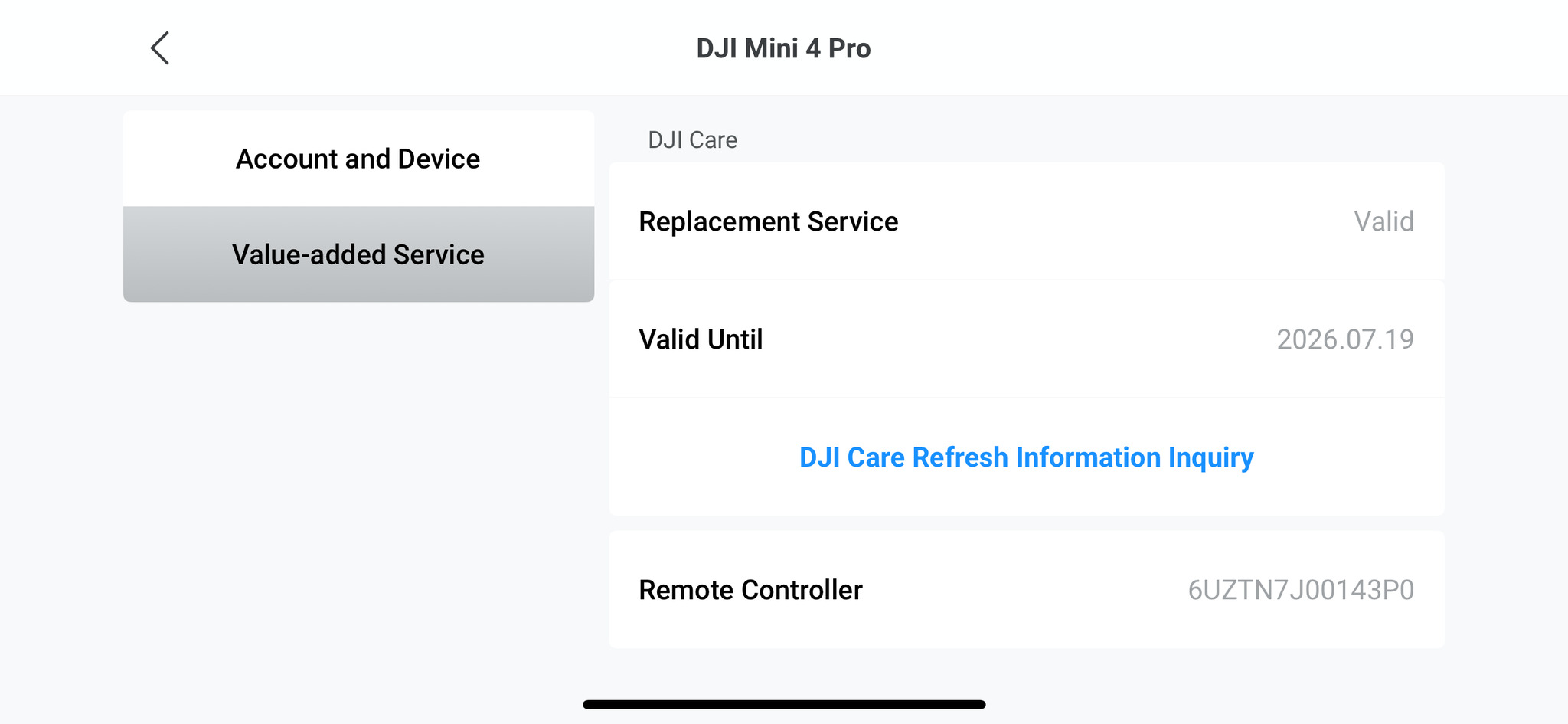Tap the Replacement Service label
1568x724 pixels.
click(768, 221)
